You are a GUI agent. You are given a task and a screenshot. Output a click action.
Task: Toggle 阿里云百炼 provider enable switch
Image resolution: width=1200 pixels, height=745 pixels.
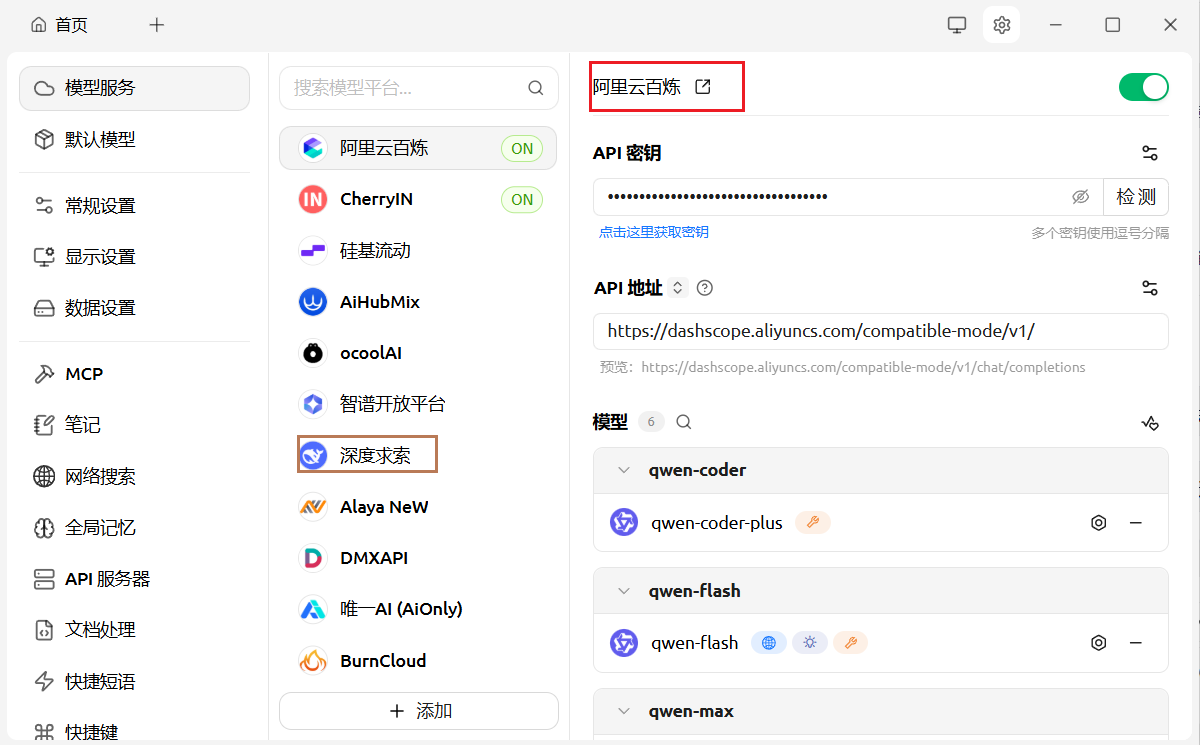(1143, 87)
